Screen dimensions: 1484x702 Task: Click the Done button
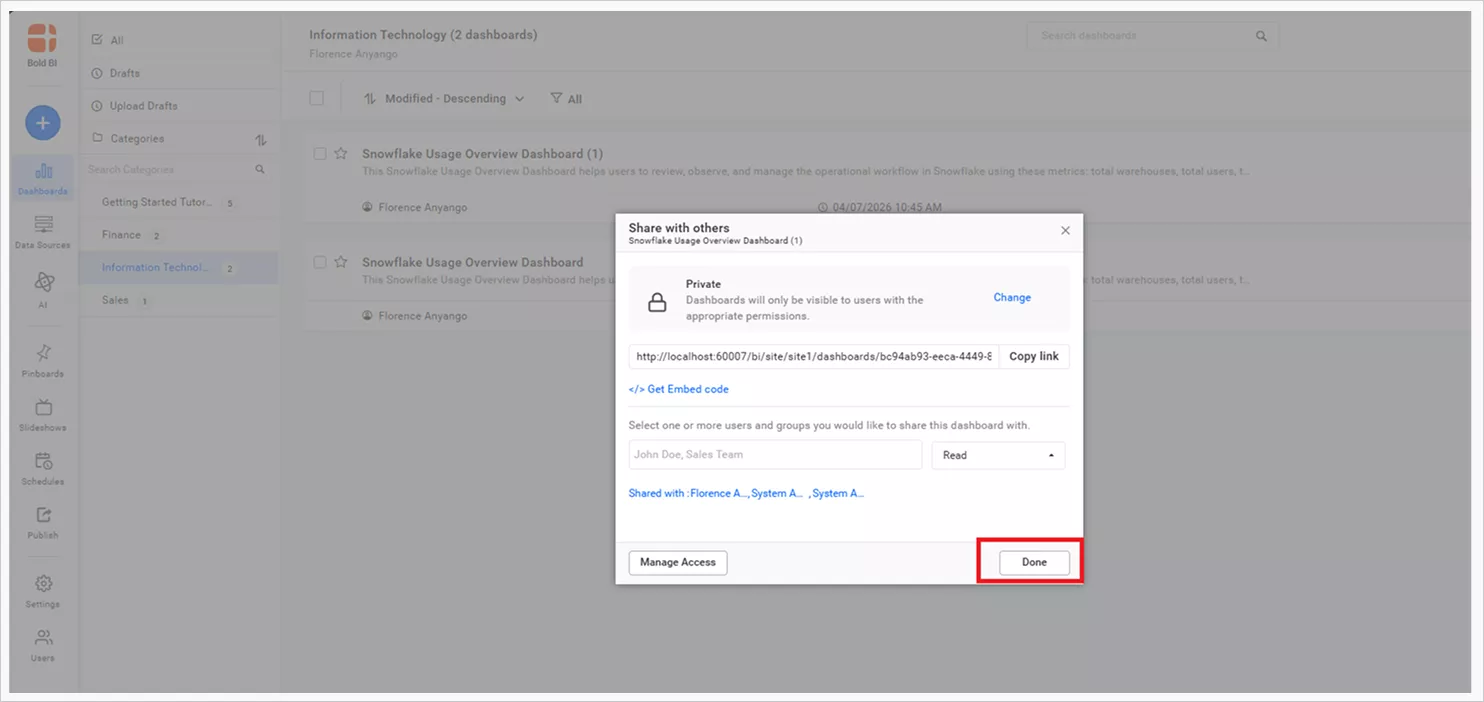1034,563
